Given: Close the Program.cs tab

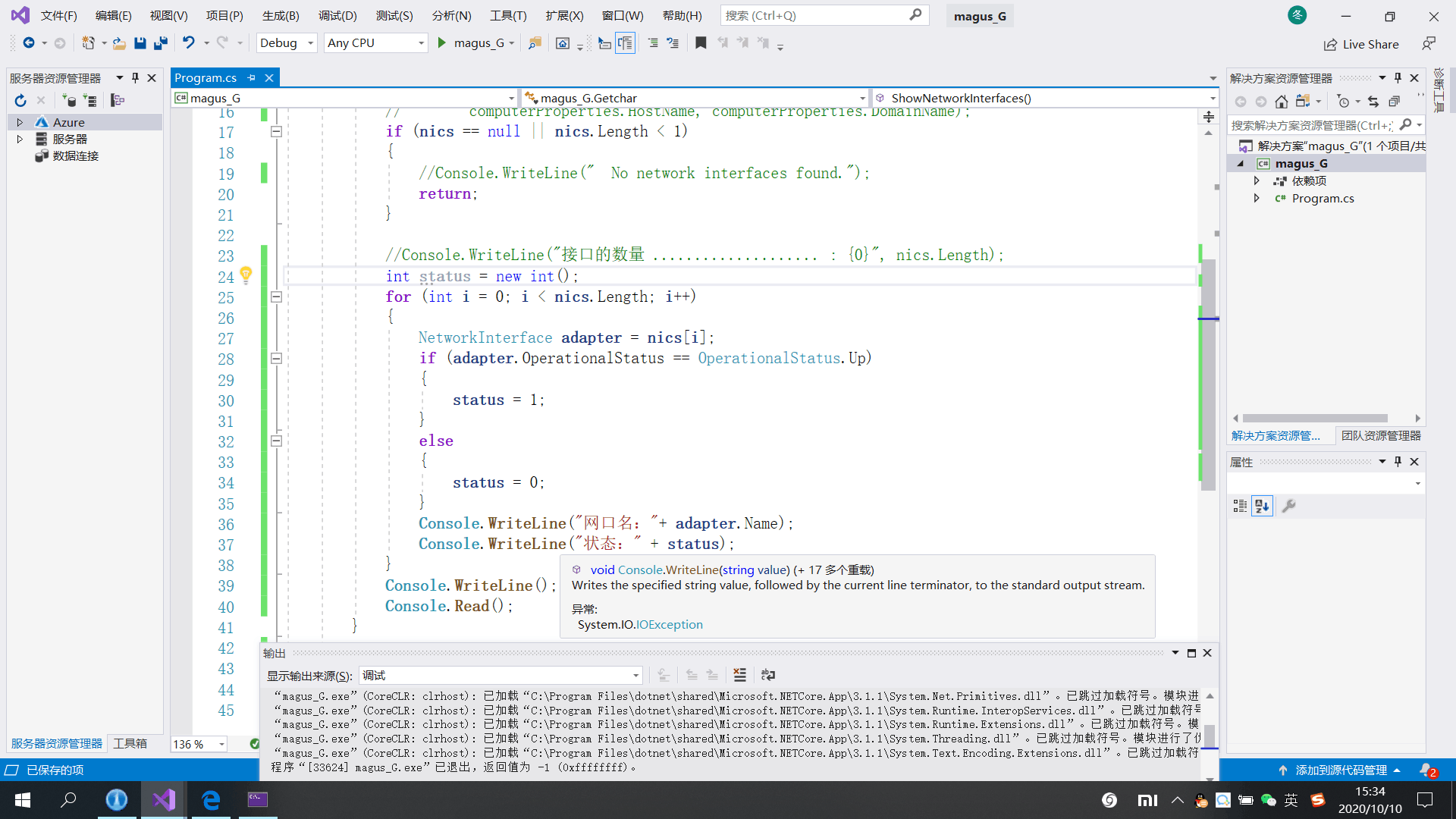Looking at the screenshot, I should pyautogui.click(x=268, y=77).
